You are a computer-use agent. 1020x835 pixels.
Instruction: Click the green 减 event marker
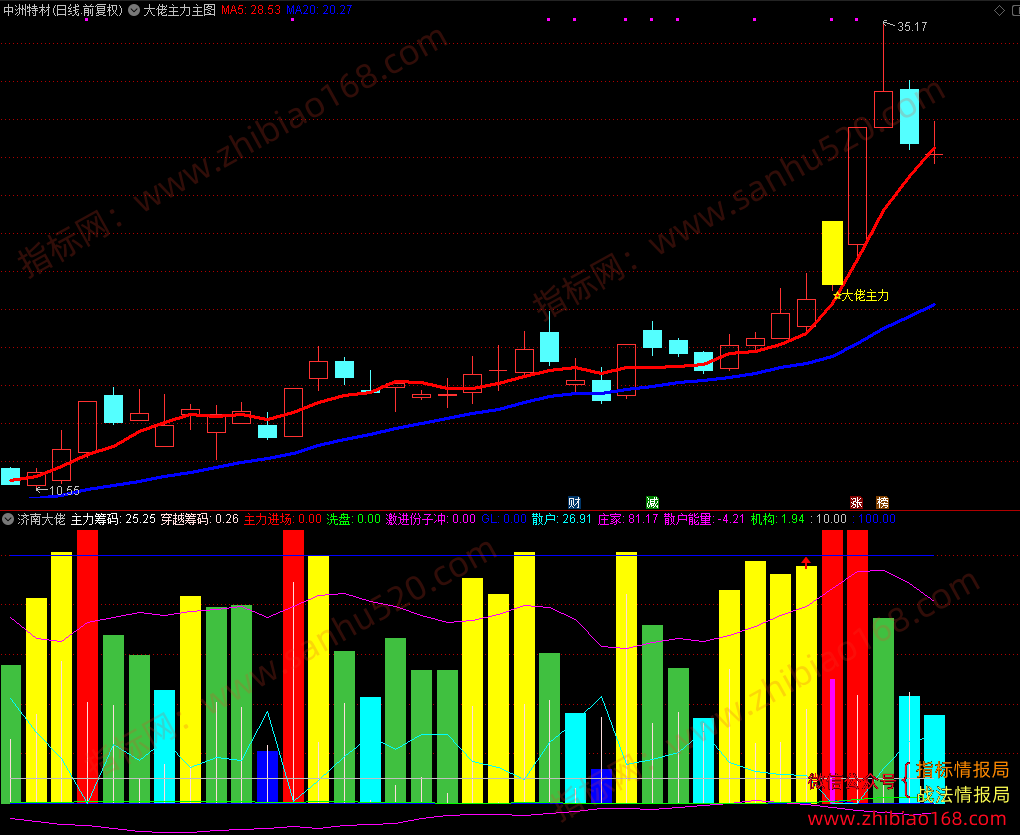pyautogui.click(x=652, y=503)
